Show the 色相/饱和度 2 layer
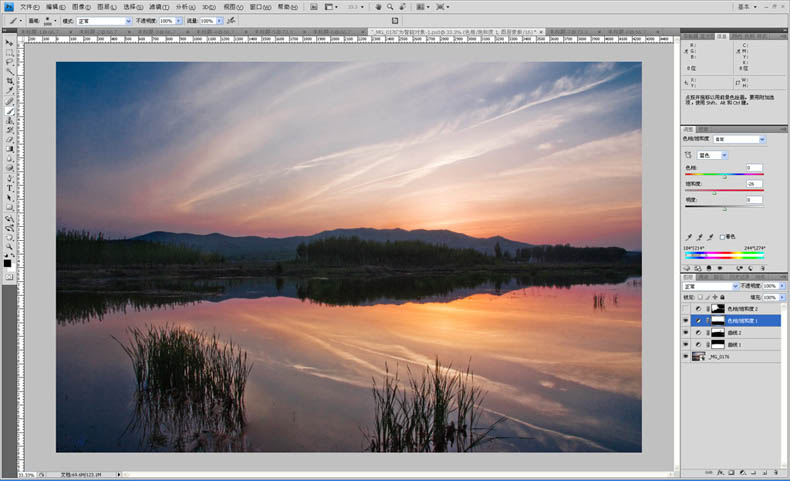This screenshot has height=481, width=790. click(x=686, y=308)
